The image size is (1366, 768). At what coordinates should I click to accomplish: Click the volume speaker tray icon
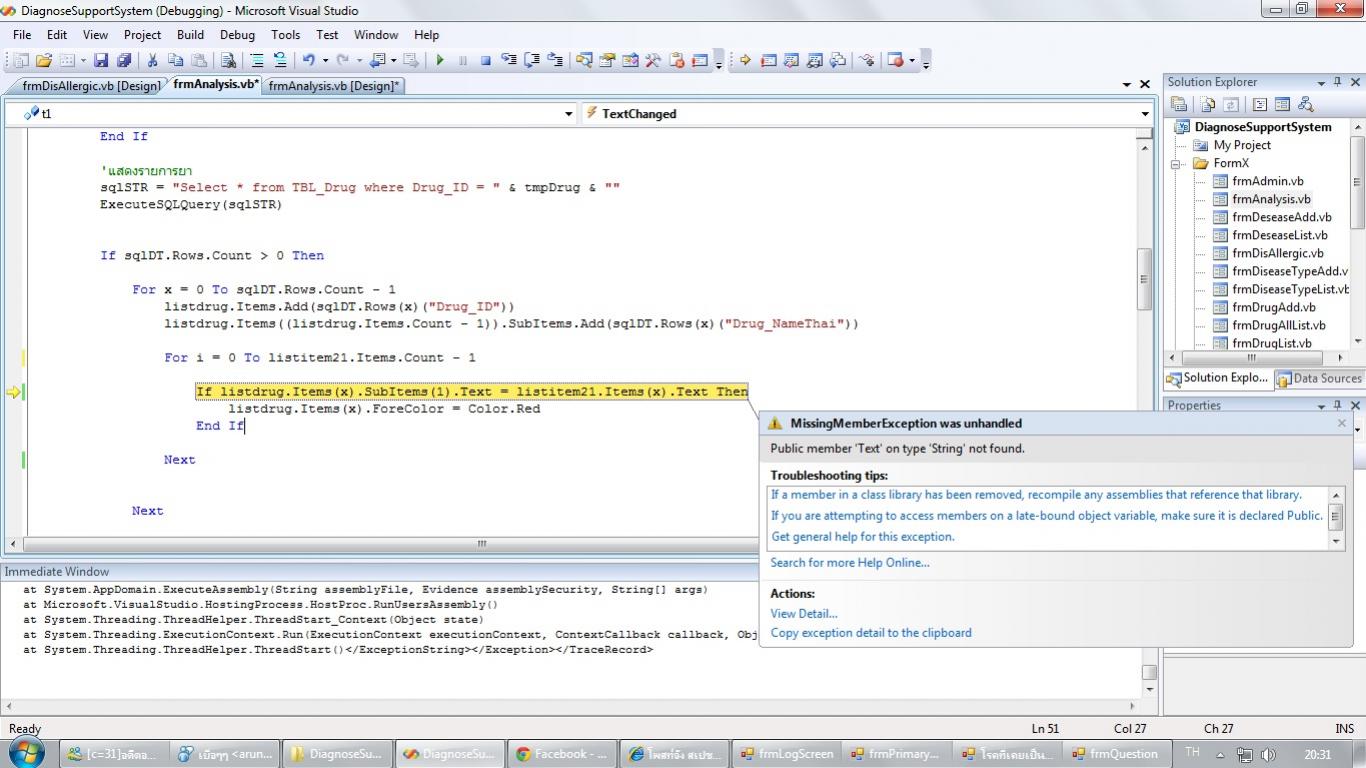[1269, 755]
